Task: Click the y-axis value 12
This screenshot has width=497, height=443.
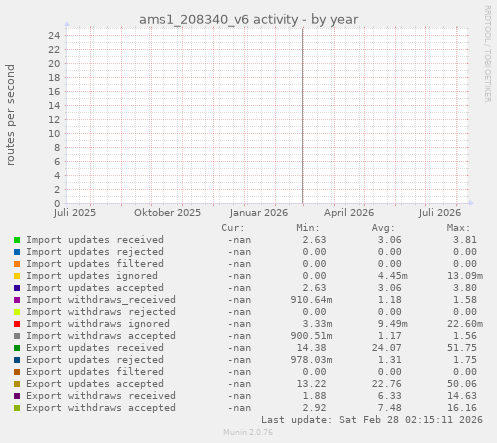Action: click(x=54, y=119)
